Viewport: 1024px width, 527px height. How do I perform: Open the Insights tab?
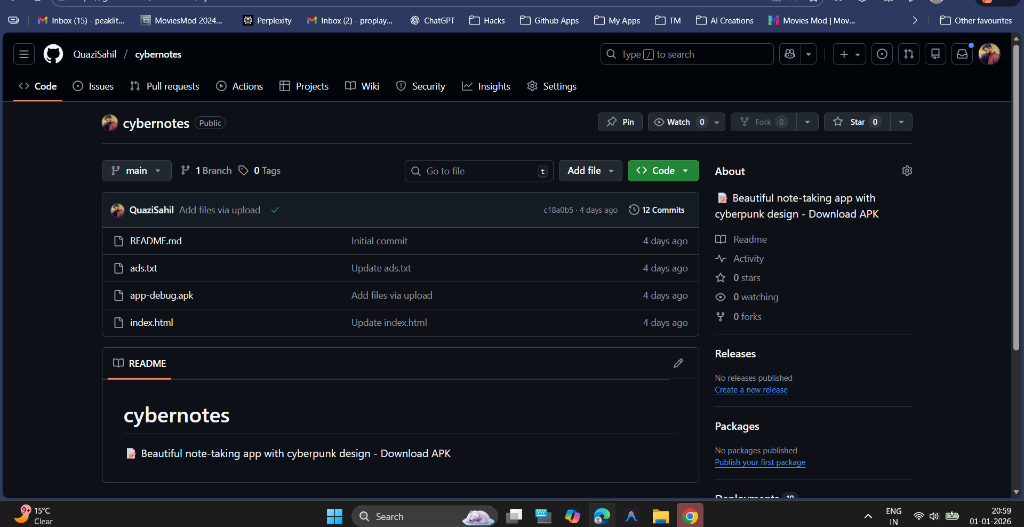pyautogui.click(x=486, y=86)
